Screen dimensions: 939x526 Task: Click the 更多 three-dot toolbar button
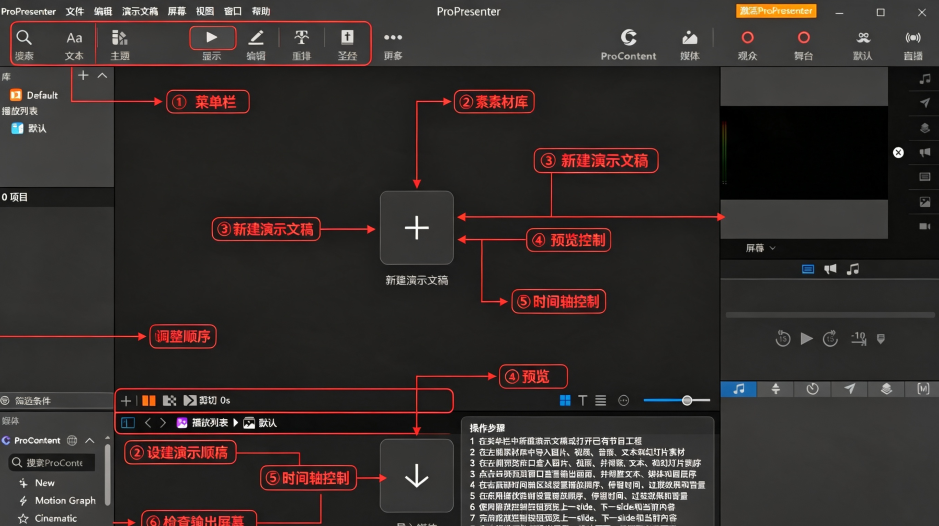(x=393, y=44)
